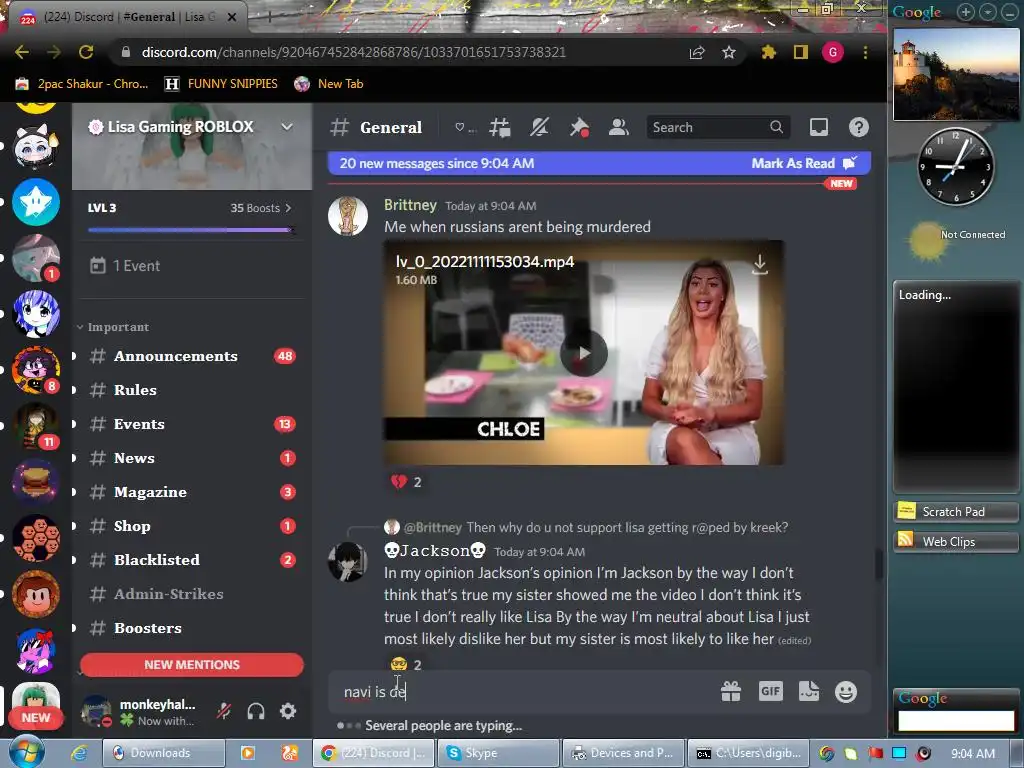Open the Rules channel
The image size is (1024, 768).
tap(189, 390)
